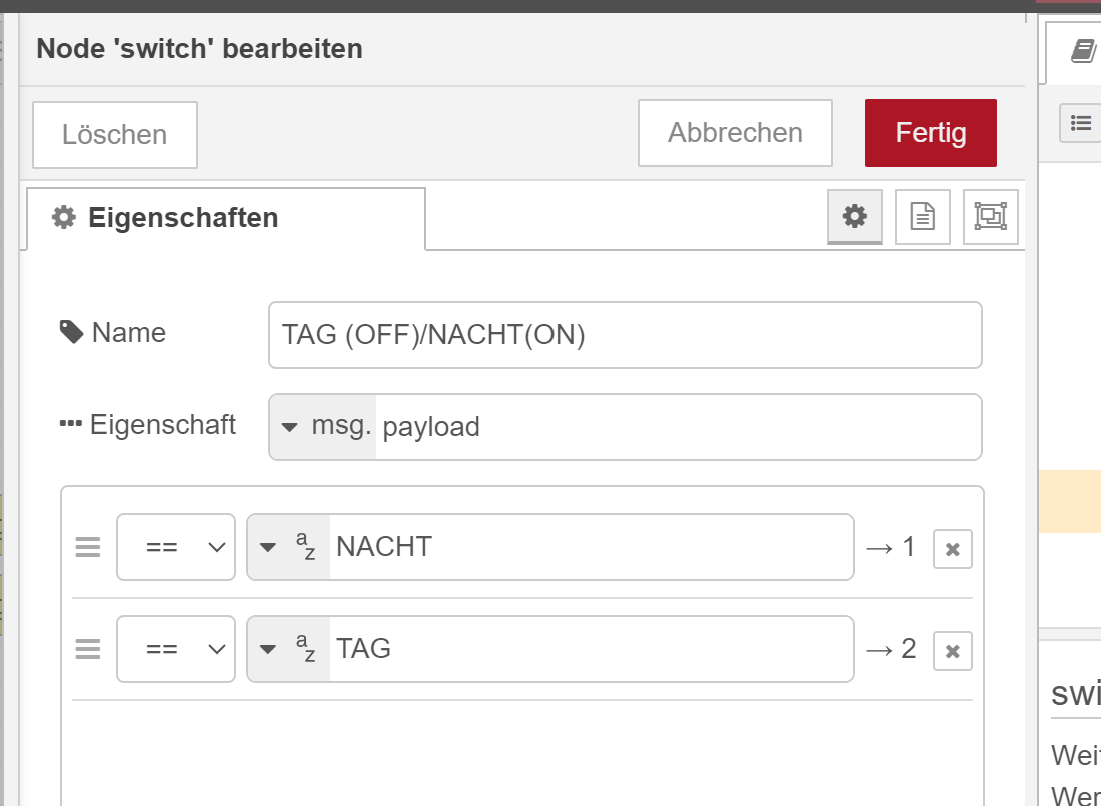Open node properties gear icon
Image resolution: width=1102 pixels, height=806 pixels.
pyautogui.click(x=854, y=216)
